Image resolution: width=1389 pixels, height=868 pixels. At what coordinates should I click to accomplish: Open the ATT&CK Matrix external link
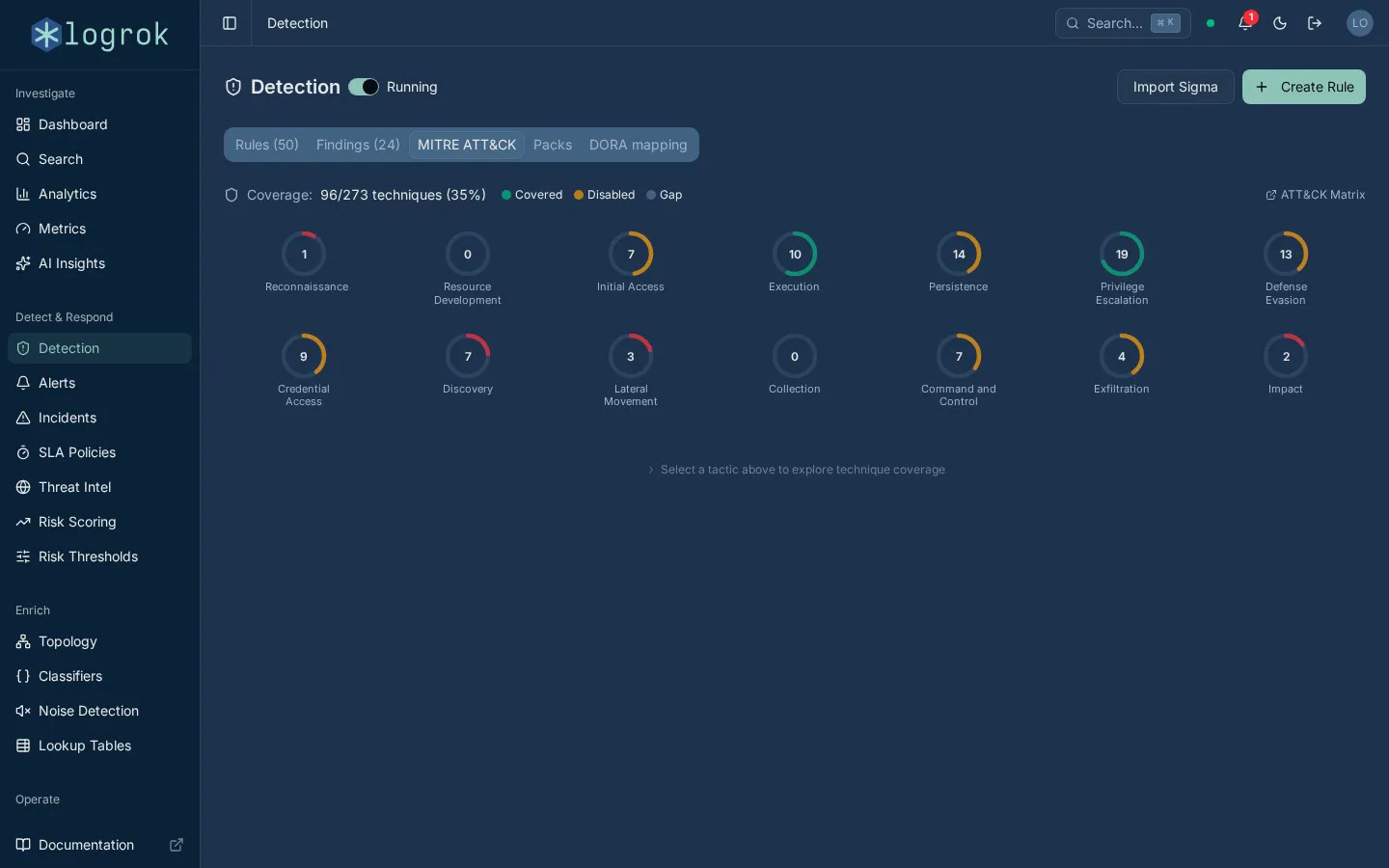[x=1316, y=195]
